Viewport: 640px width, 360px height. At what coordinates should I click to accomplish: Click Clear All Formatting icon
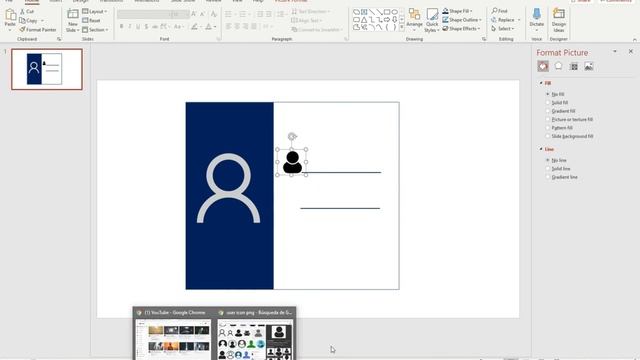[x=213, y=14]
